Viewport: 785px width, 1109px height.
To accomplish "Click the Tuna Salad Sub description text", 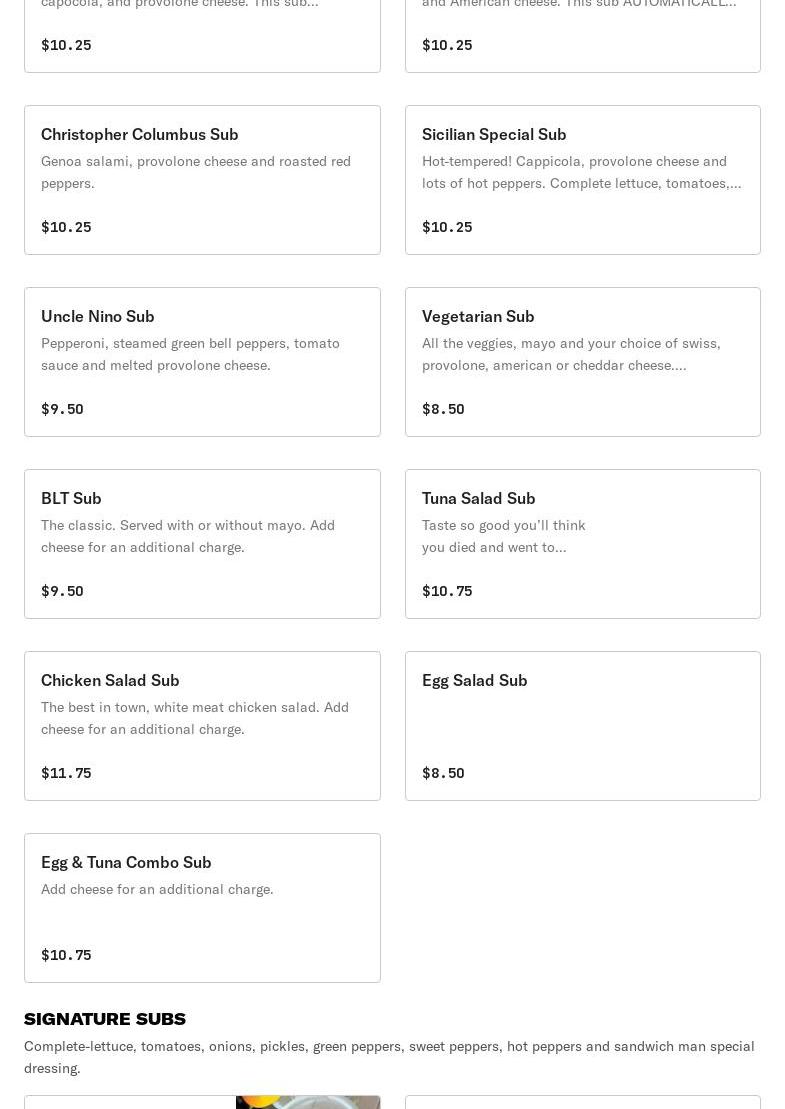I will [504, 536].
